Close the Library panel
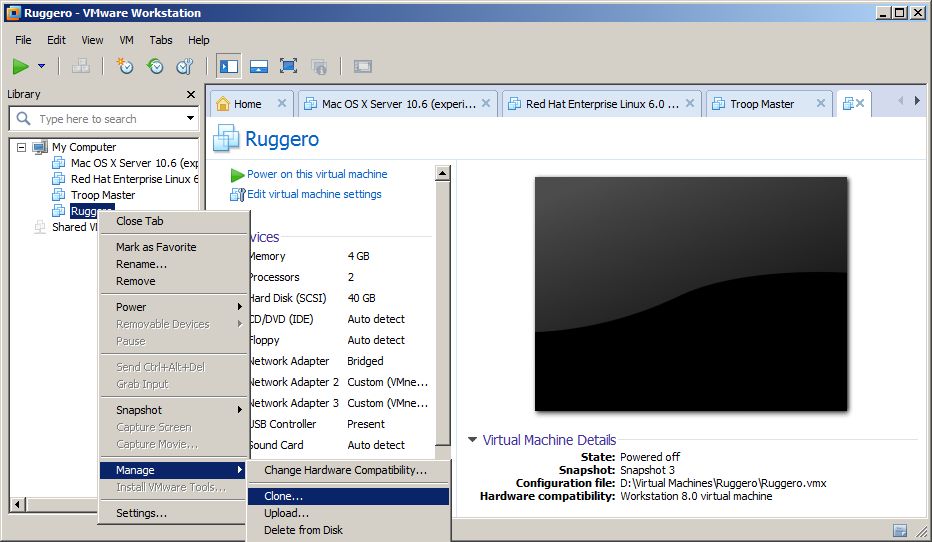 coord(191,94)
